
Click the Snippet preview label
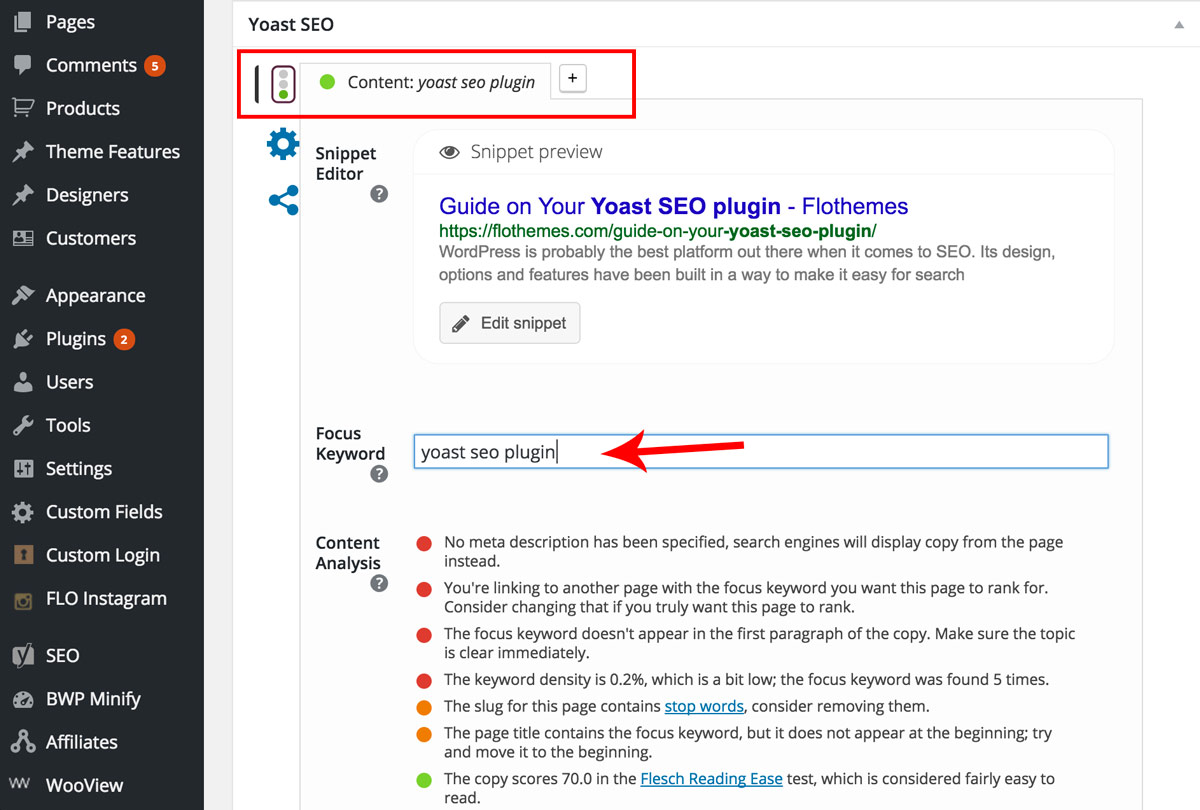pos(537,152)
